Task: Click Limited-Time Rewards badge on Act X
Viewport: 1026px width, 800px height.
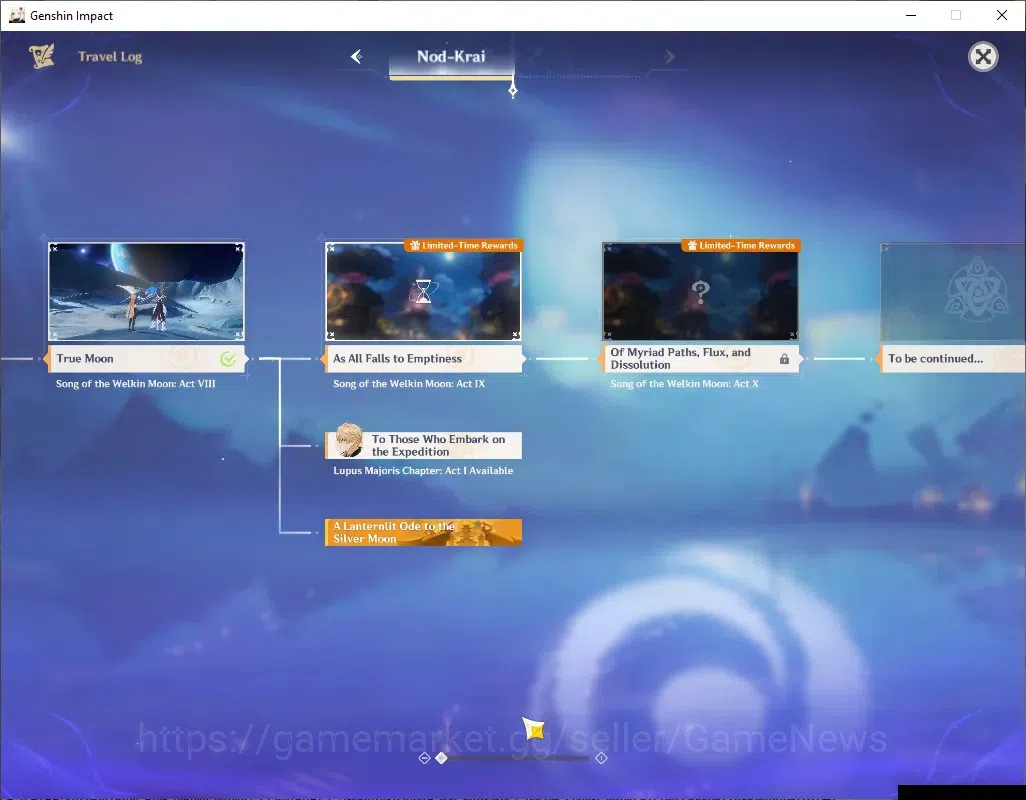Action: pyautogui.click(x=741, y=245)
